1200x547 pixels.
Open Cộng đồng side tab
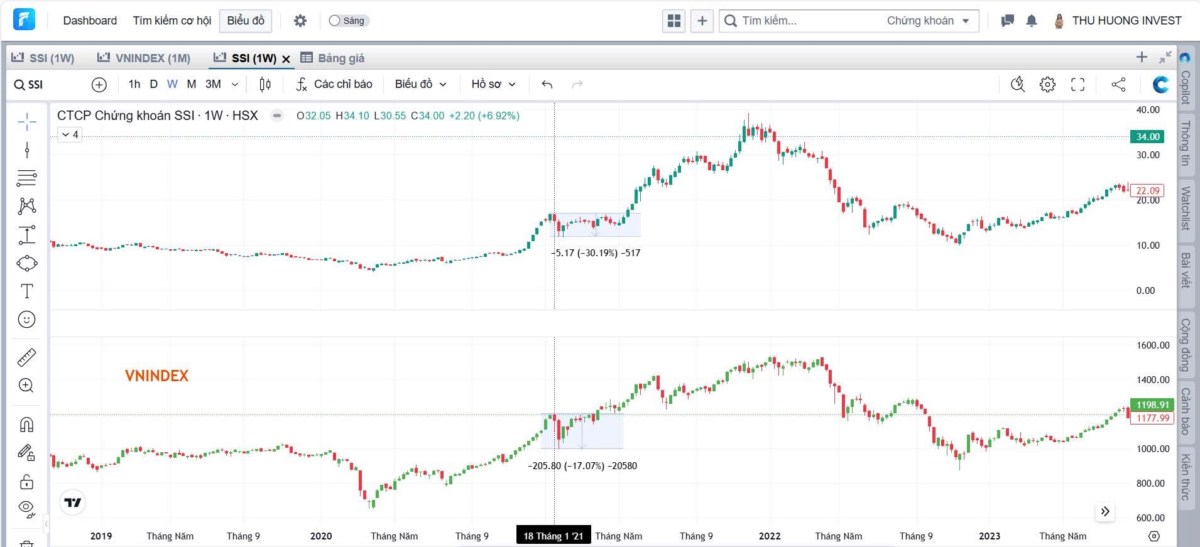1186,344
